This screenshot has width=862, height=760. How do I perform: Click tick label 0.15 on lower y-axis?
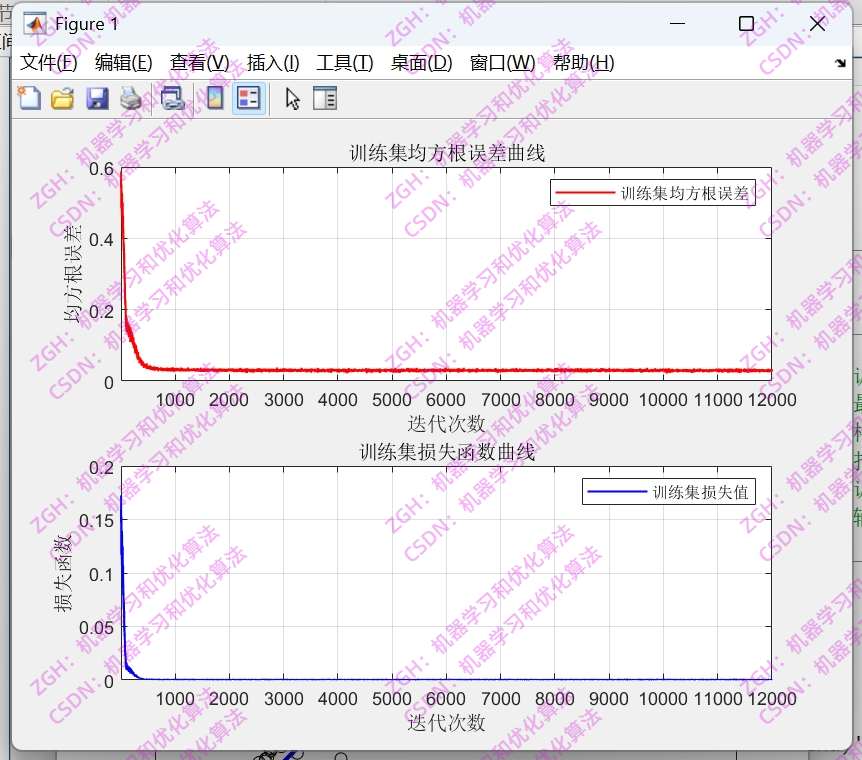pos(97,521)
